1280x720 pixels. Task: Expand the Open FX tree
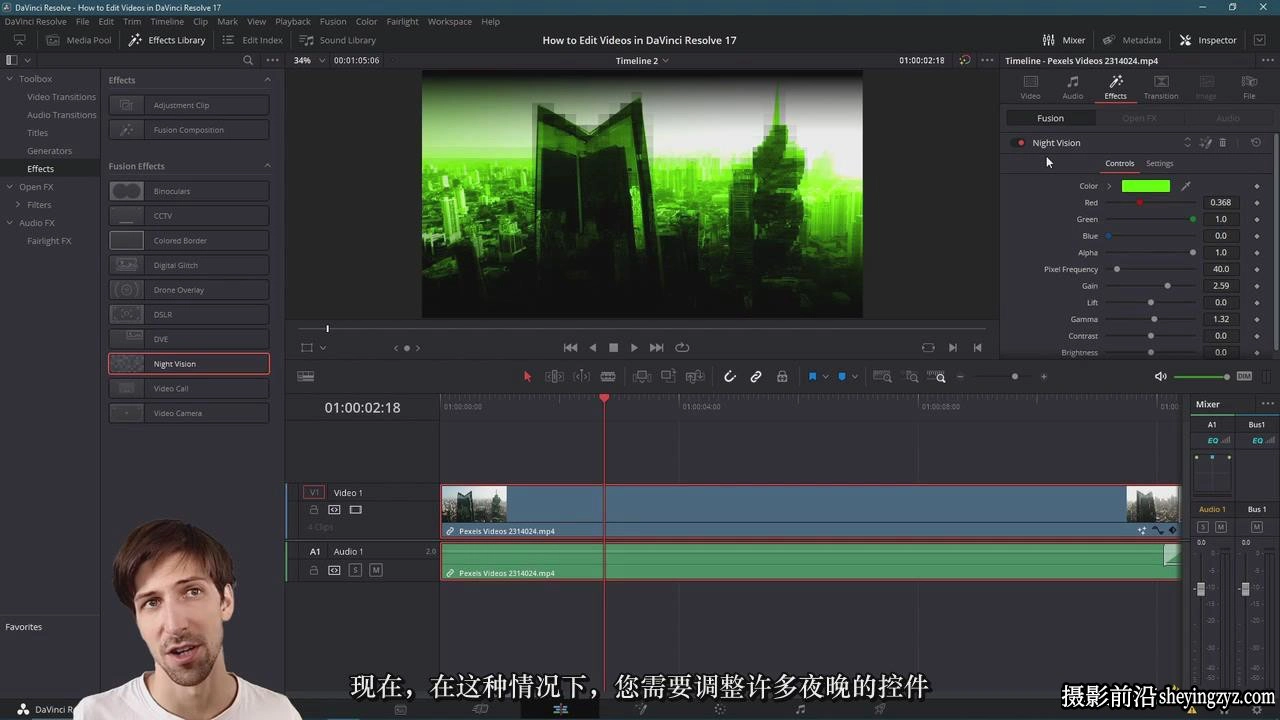(x=10, y=187)
